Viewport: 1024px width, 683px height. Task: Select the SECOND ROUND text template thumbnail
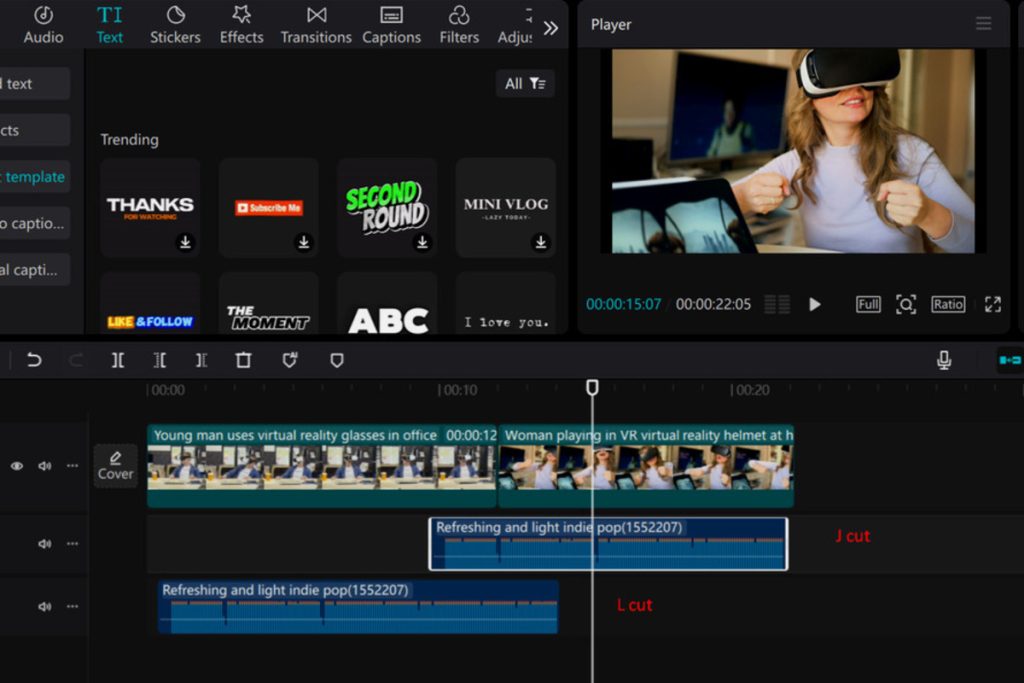point(387,207)
